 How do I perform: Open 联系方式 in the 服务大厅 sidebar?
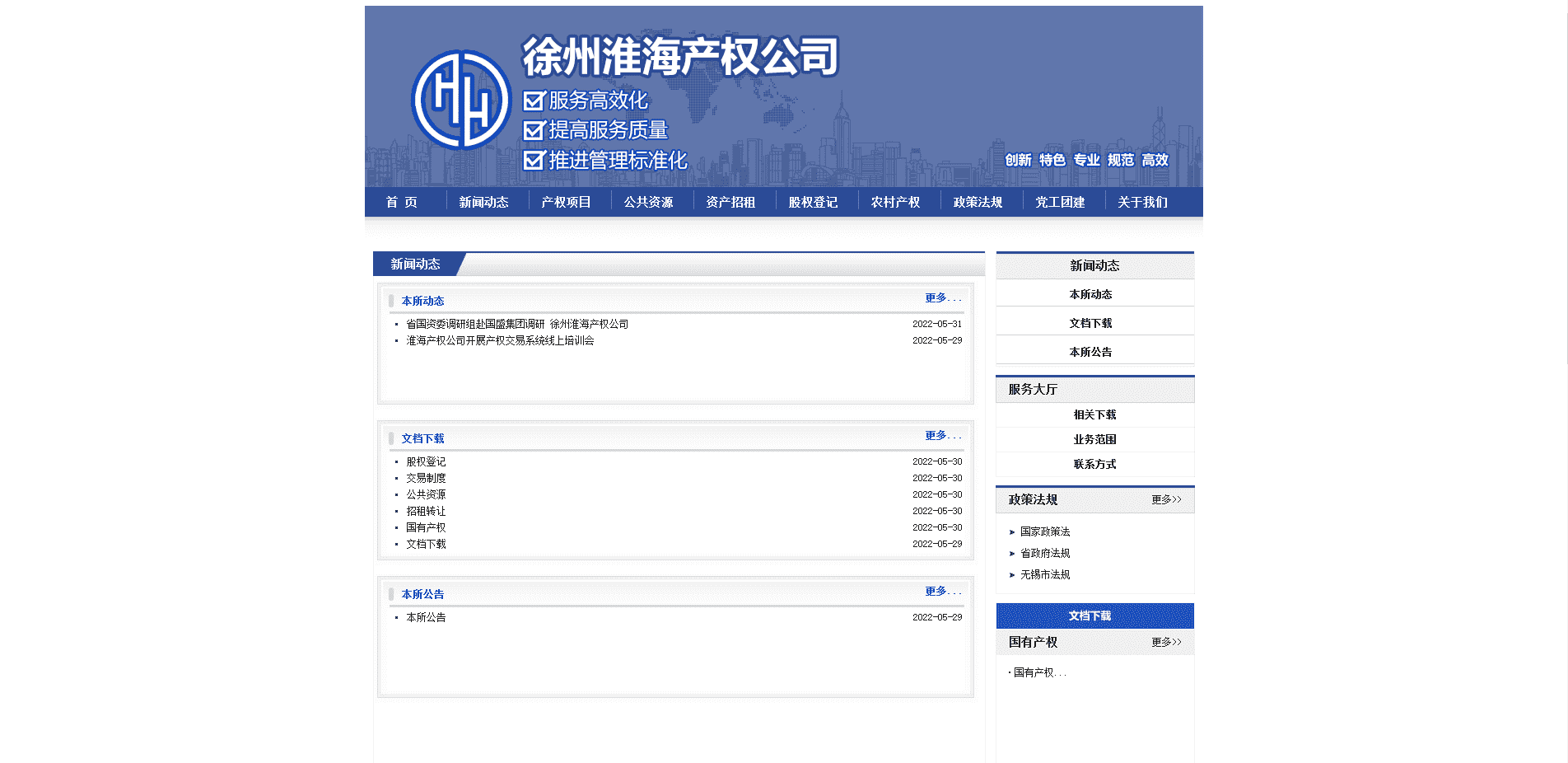tap(1094, 465)
